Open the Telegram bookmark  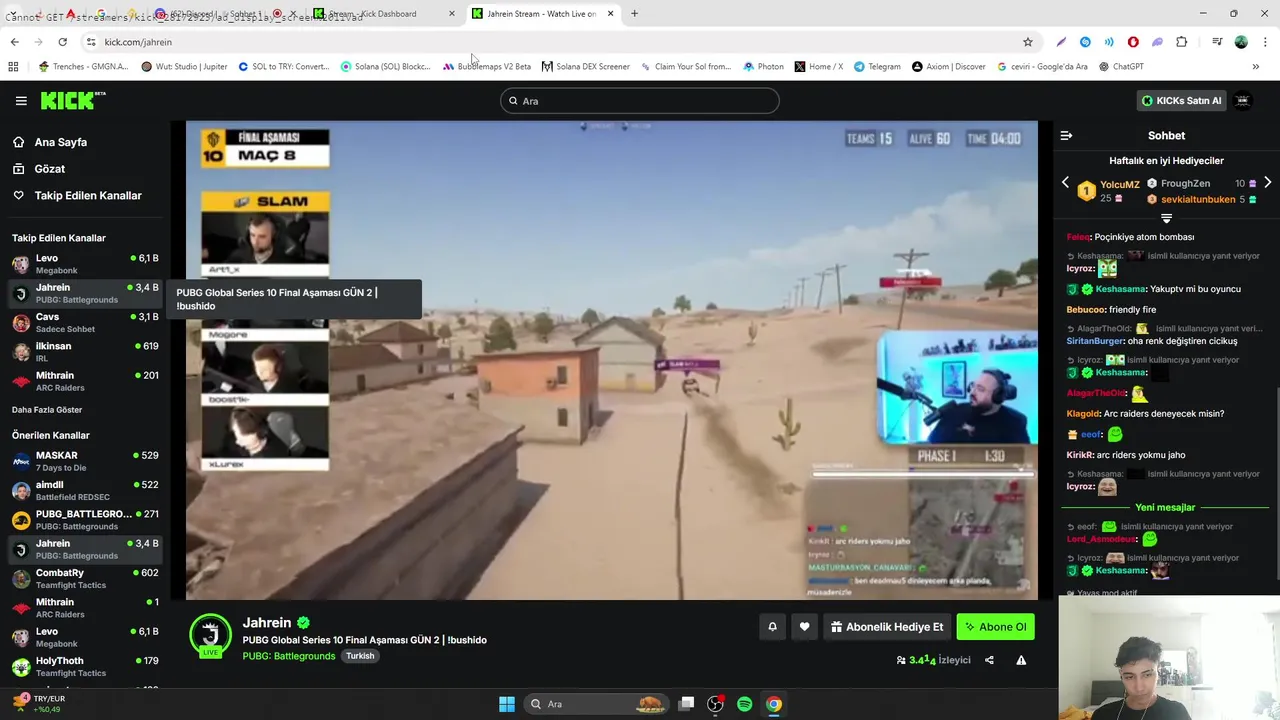[x=876, y=66]
